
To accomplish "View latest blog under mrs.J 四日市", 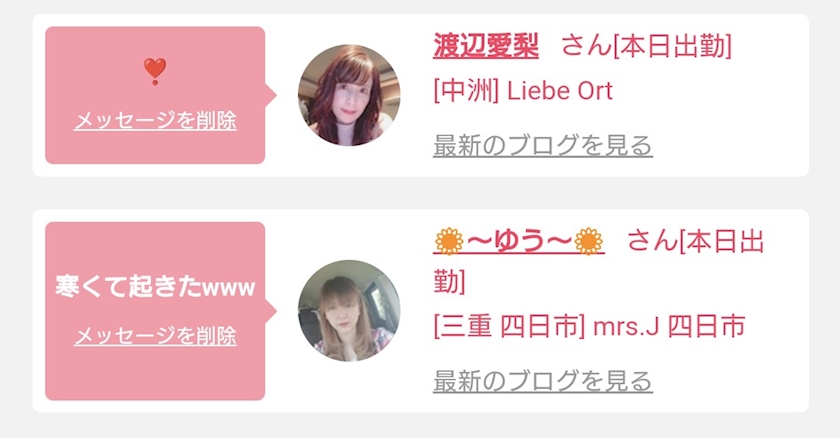I will pyautogui.click(x=543, y=381).
